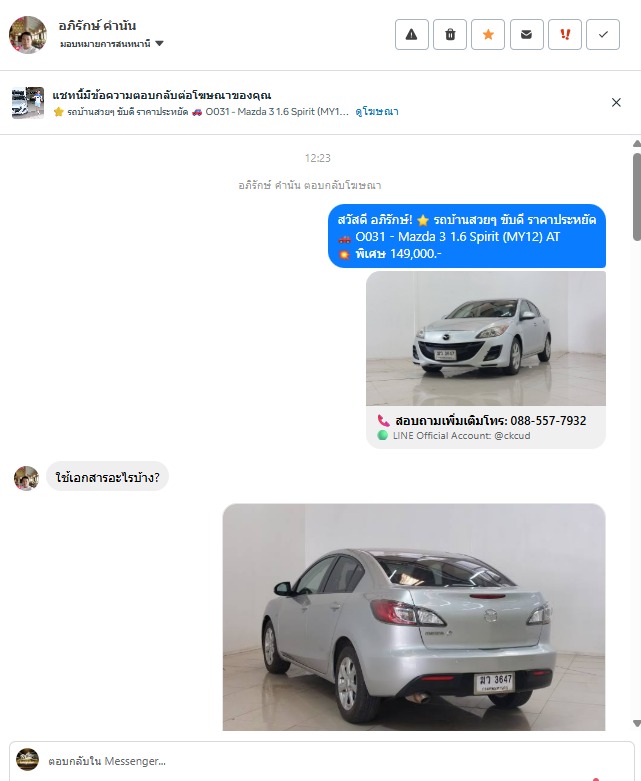Toggle the red exclamation priority icon
The height and width of the screenshot is (781, 641).
tap(565, 34)
